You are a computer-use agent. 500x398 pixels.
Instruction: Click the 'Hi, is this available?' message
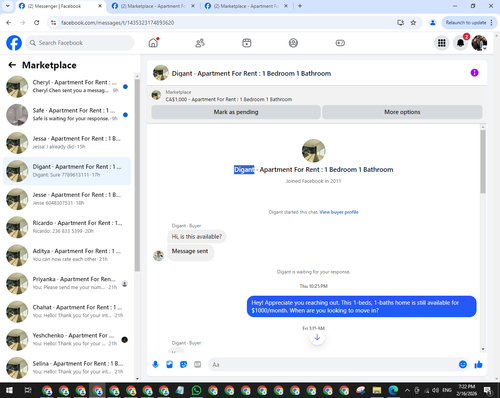point(197,237)
